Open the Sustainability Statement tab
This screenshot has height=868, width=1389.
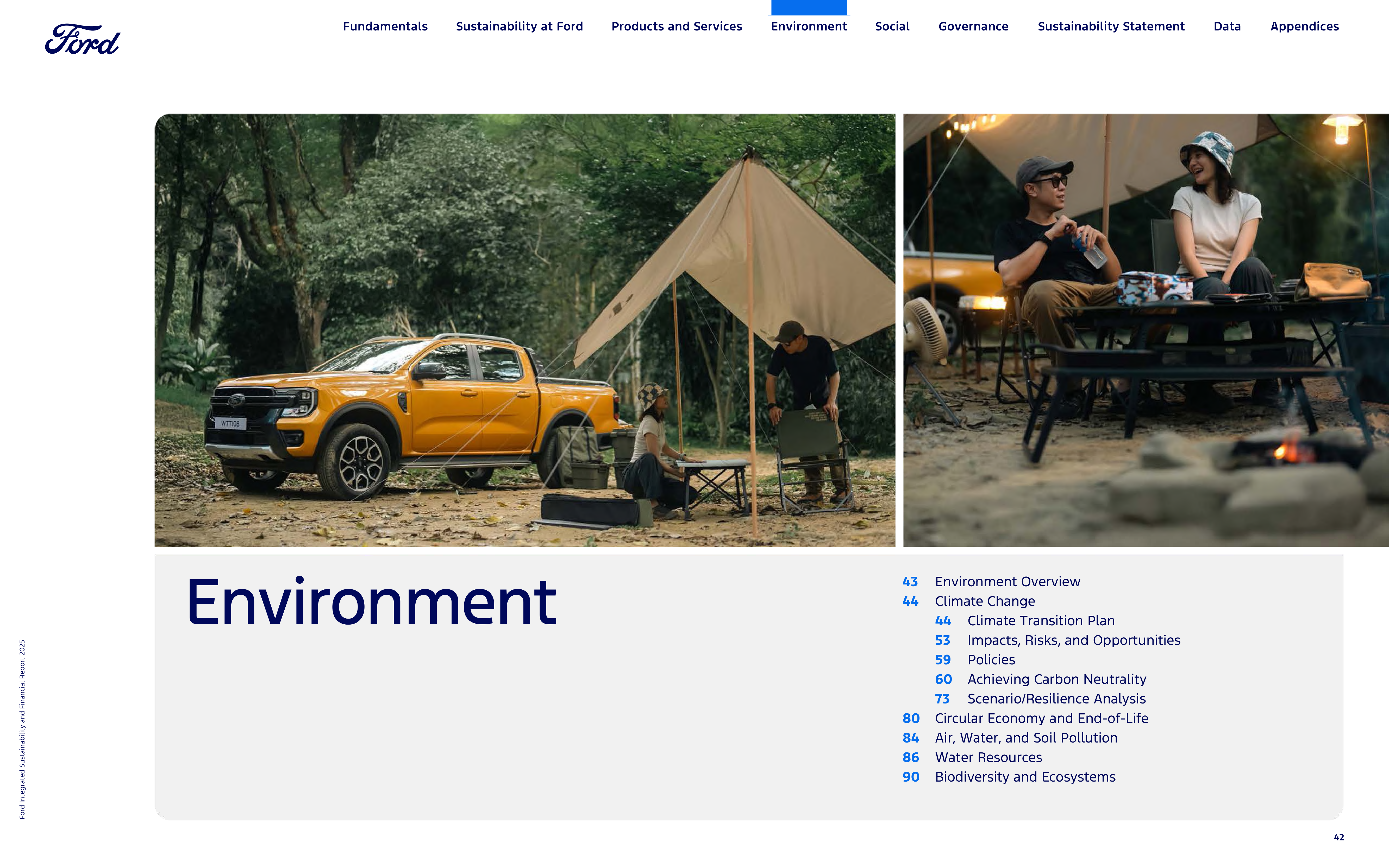1111,26
